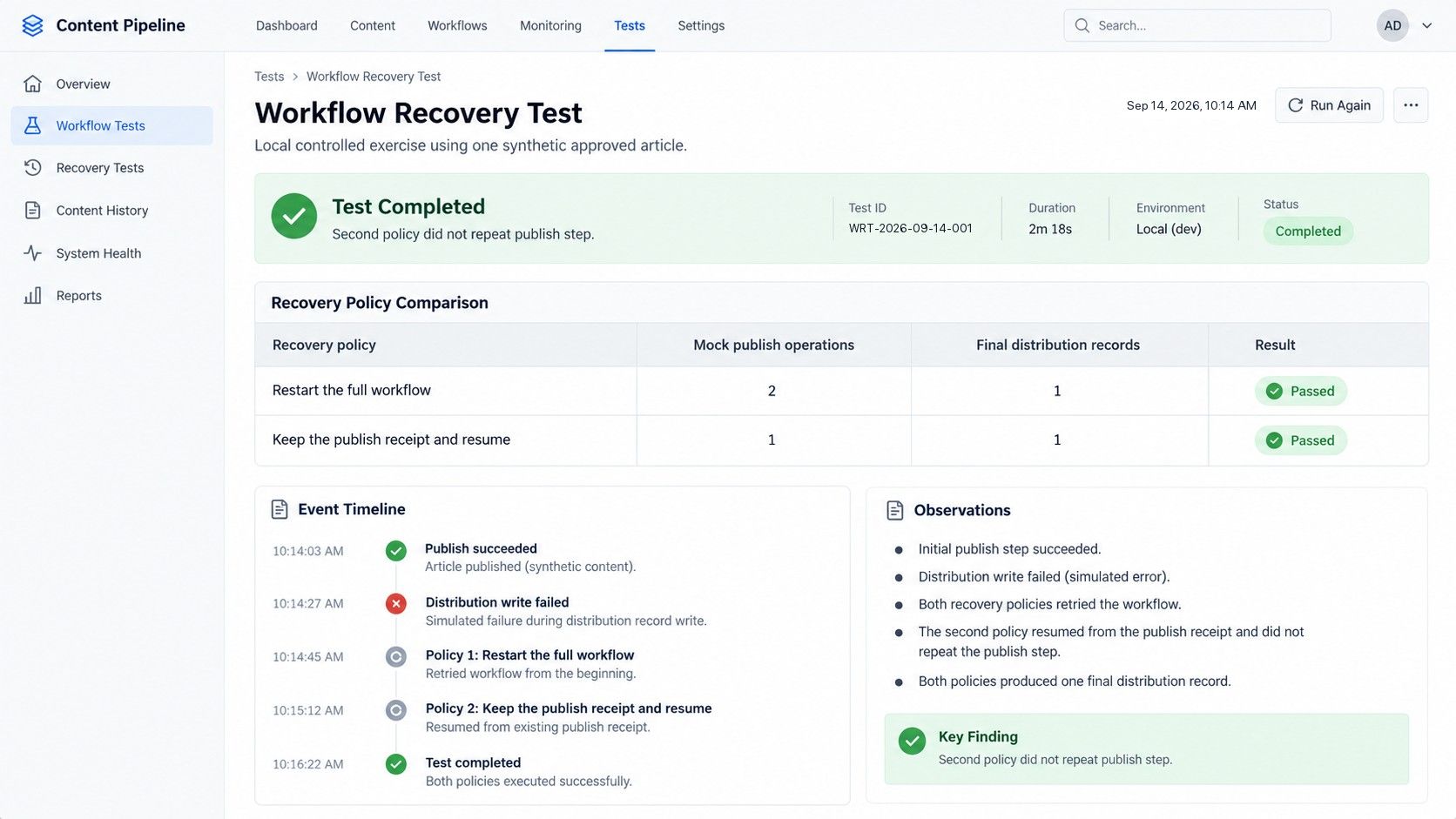Click the Completed status badge
Screen dimensions: 1456x819
click(x=1308, y=231)
